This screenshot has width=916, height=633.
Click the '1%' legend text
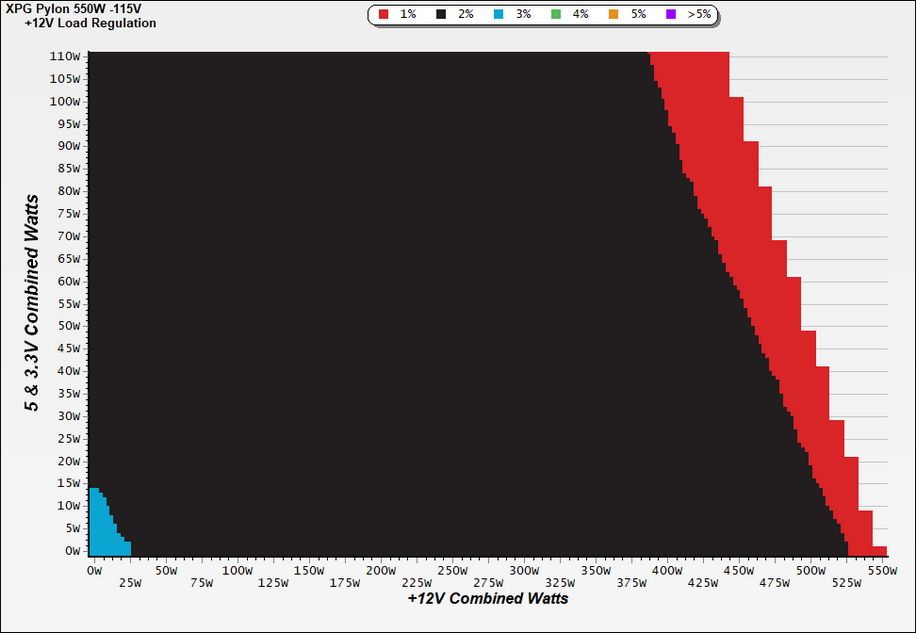point(408,15)
